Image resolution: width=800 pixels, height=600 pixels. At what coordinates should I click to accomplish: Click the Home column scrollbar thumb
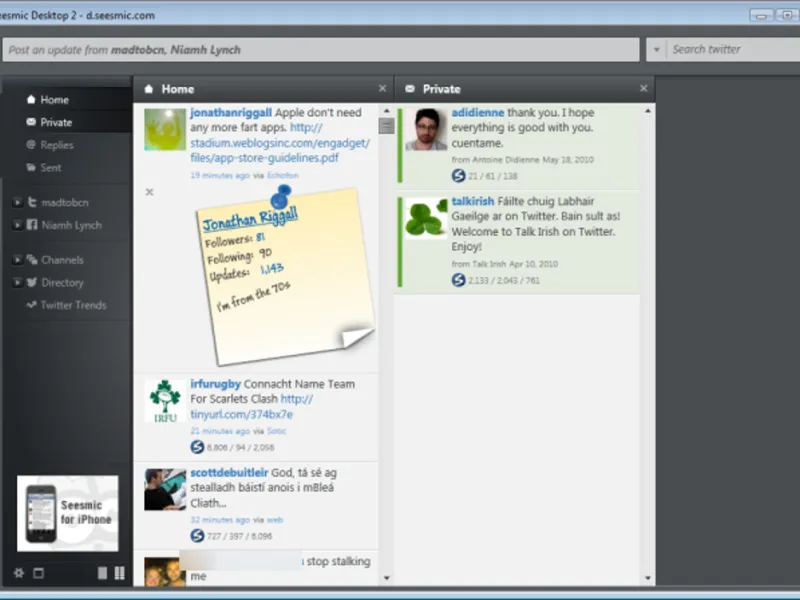click(386, 126)
